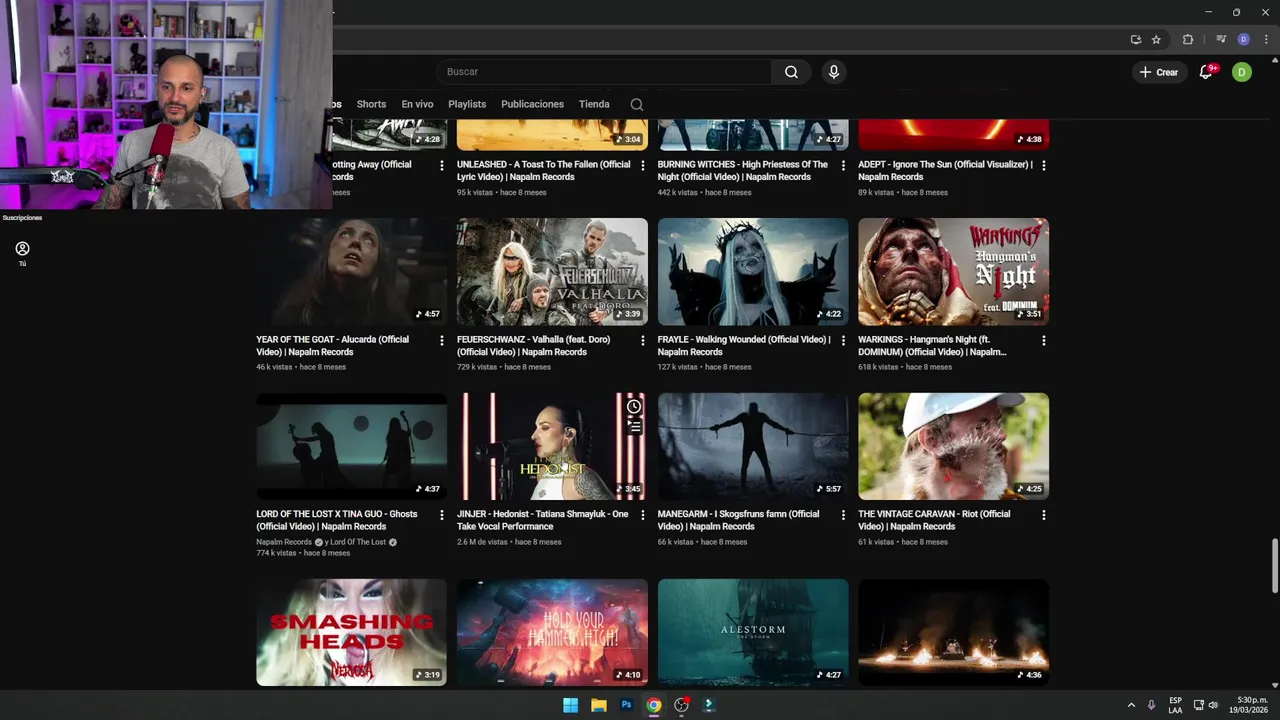Open FEUERSCHWANZ Valhalla video title
Viewport: 1280px width, 720px height.
pos(534,346)
